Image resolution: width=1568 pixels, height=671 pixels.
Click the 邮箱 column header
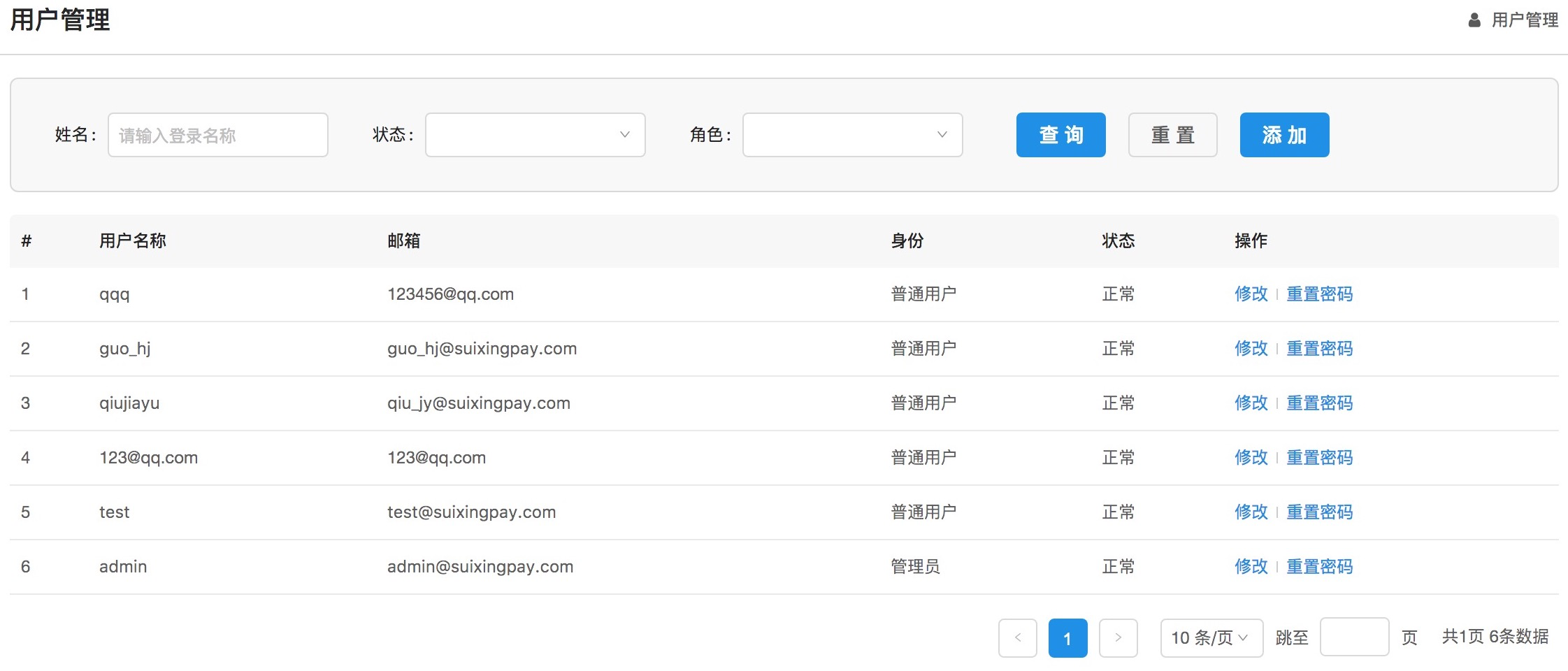tap(404, 241)
